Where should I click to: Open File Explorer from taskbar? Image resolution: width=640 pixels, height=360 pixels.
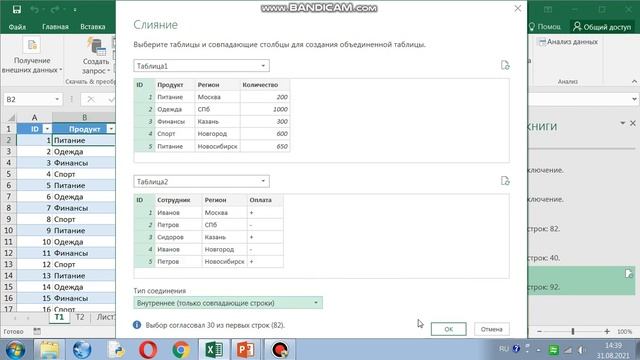49,350
